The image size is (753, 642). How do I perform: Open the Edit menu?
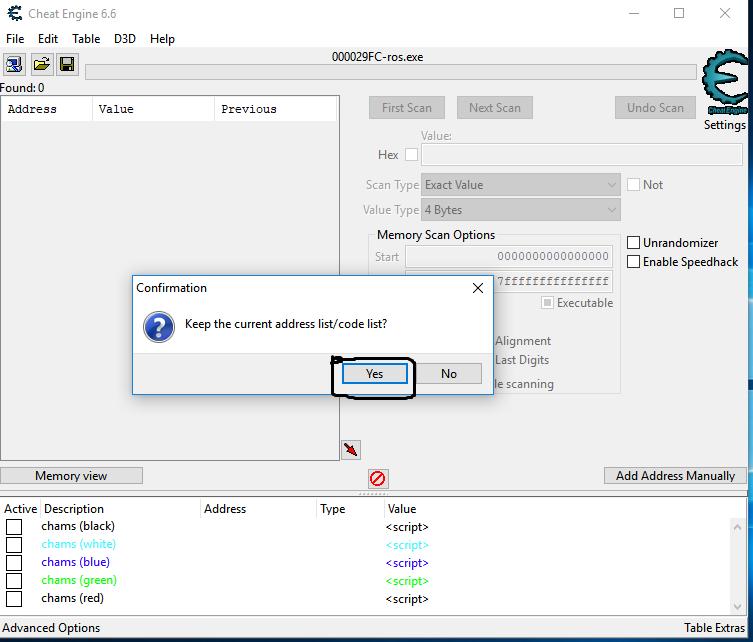point(48,39)
